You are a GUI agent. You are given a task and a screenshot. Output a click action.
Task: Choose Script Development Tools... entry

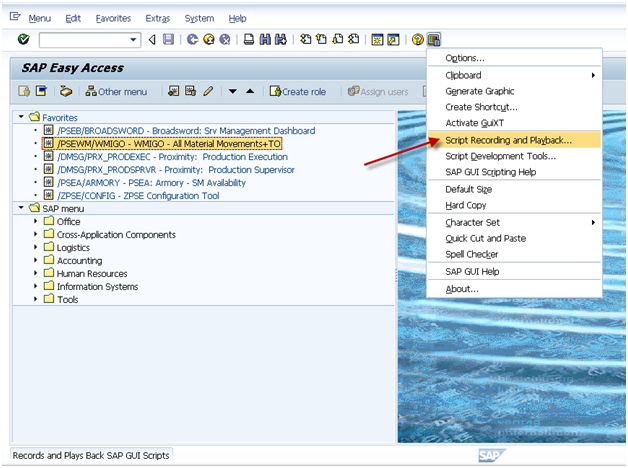point(515,156)
